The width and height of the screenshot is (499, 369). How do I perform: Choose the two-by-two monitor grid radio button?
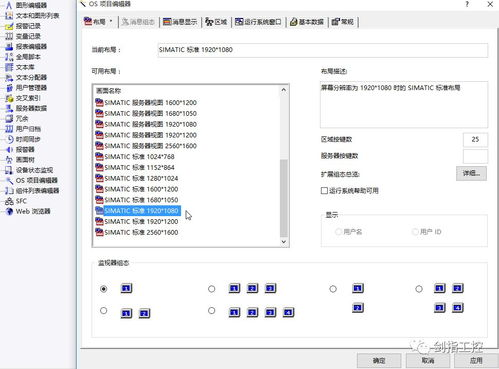419,289
